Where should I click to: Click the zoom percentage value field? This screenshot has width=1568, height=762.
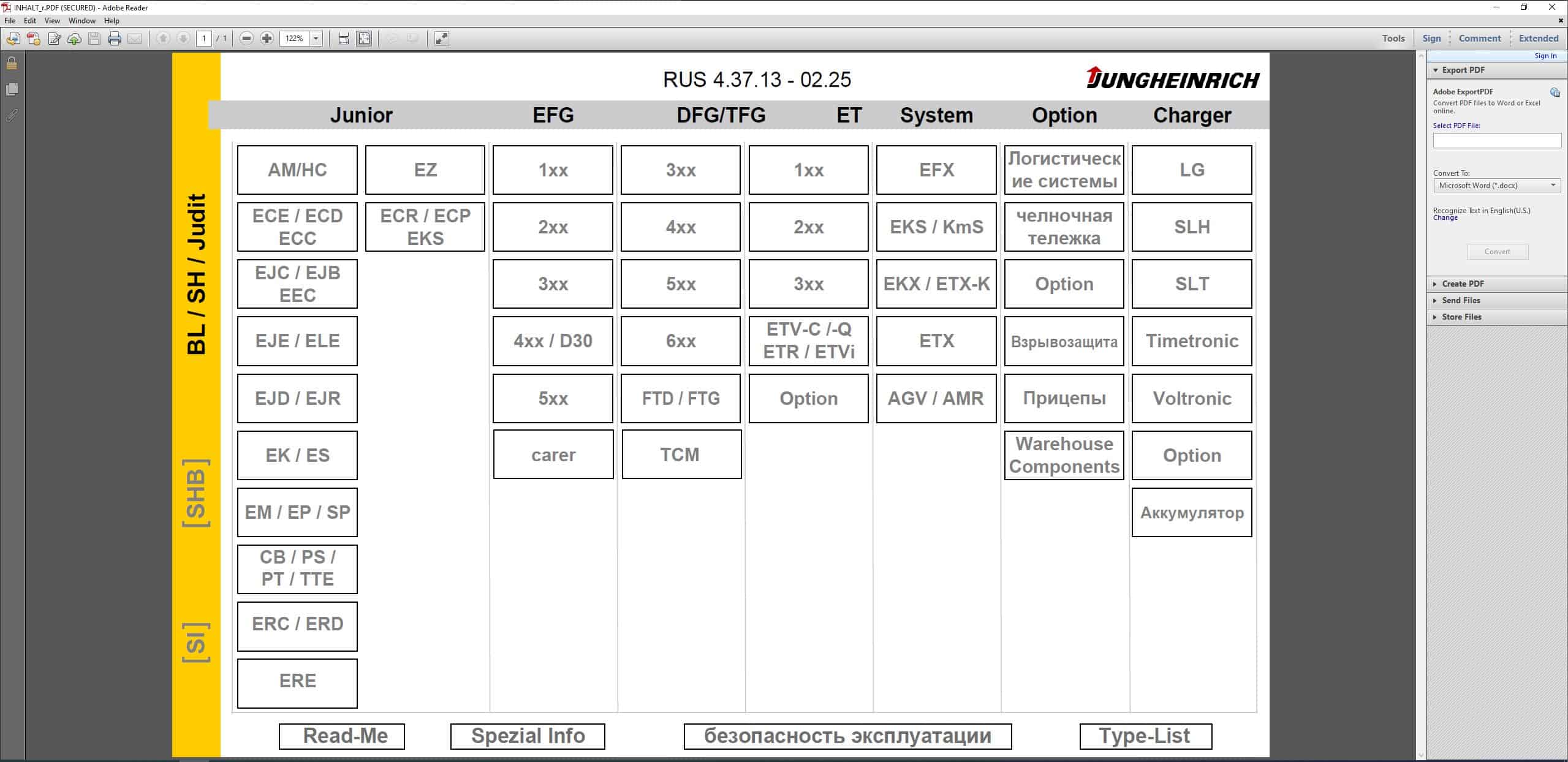[x=295, y=39]
